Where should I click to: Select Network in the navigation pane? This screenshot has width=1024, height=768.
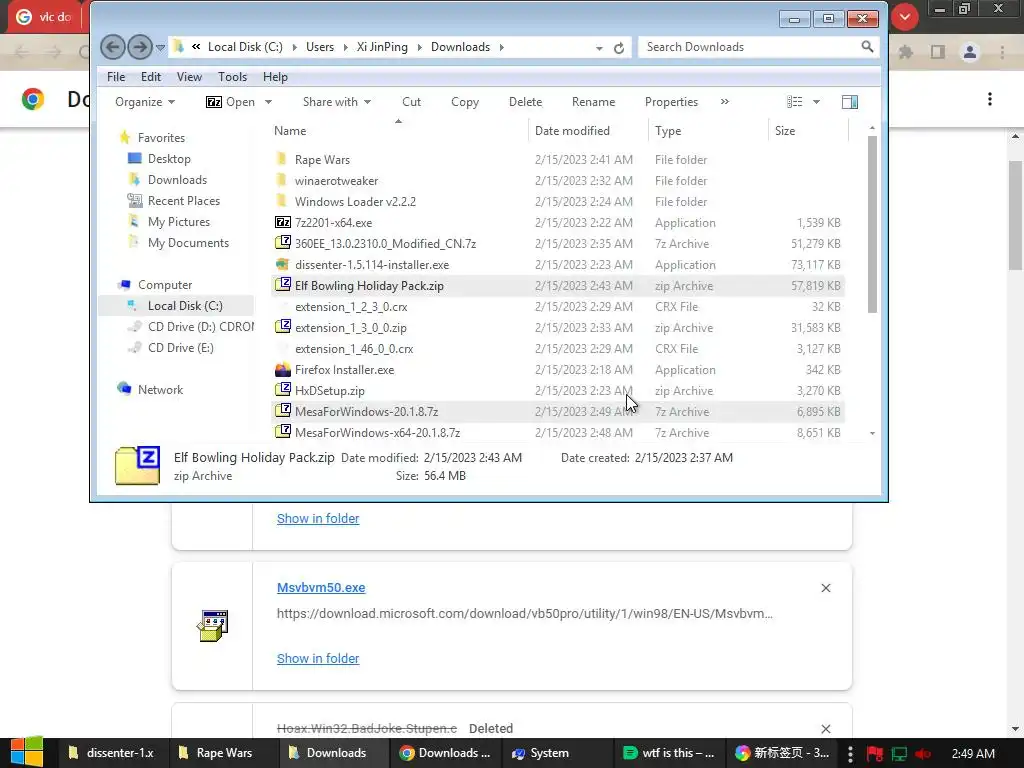tap(160, 390)
